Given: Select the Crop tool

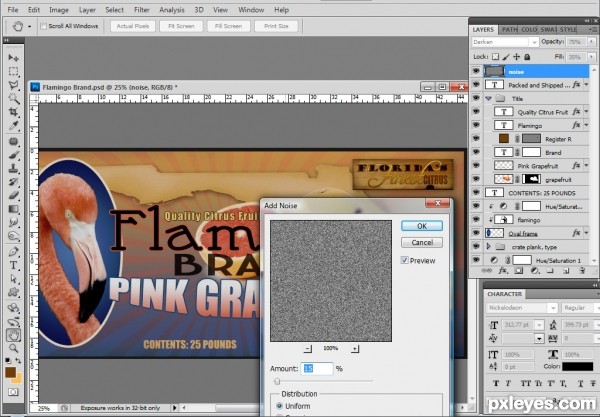Looking at the screenshot, I should 13,112.
